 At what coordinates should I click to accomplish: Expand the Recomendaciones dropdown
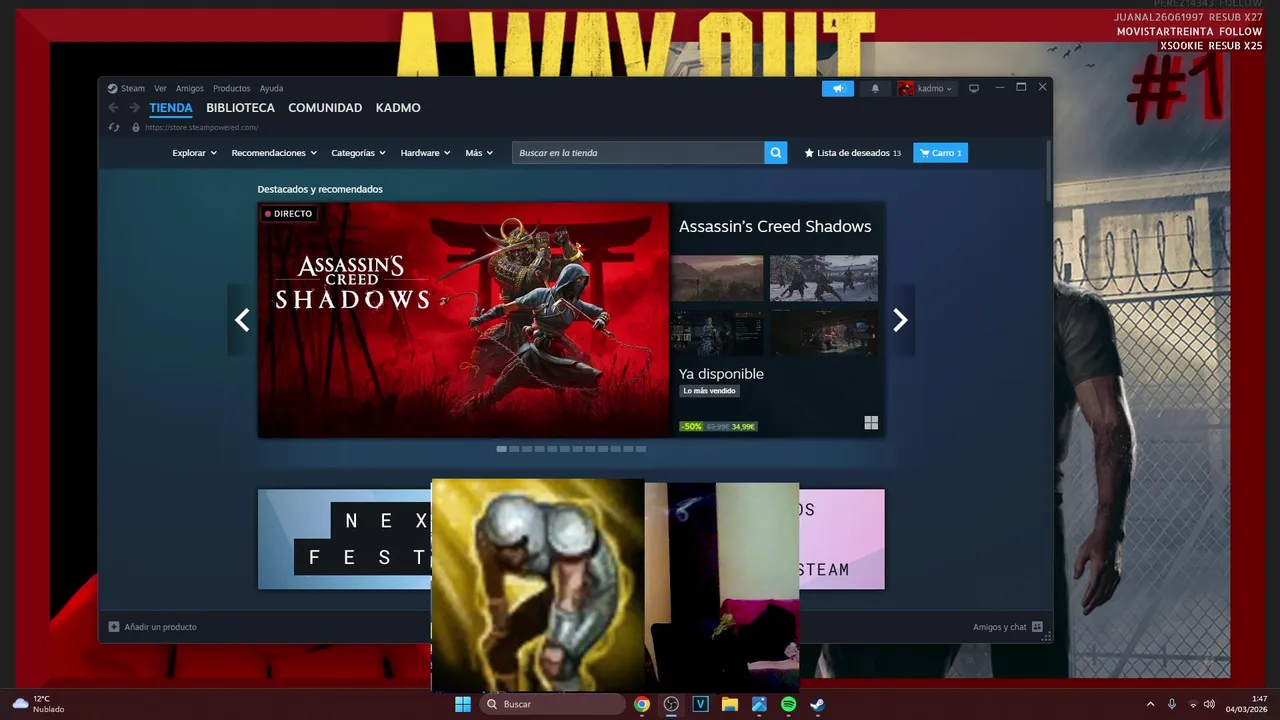[274, 153]
